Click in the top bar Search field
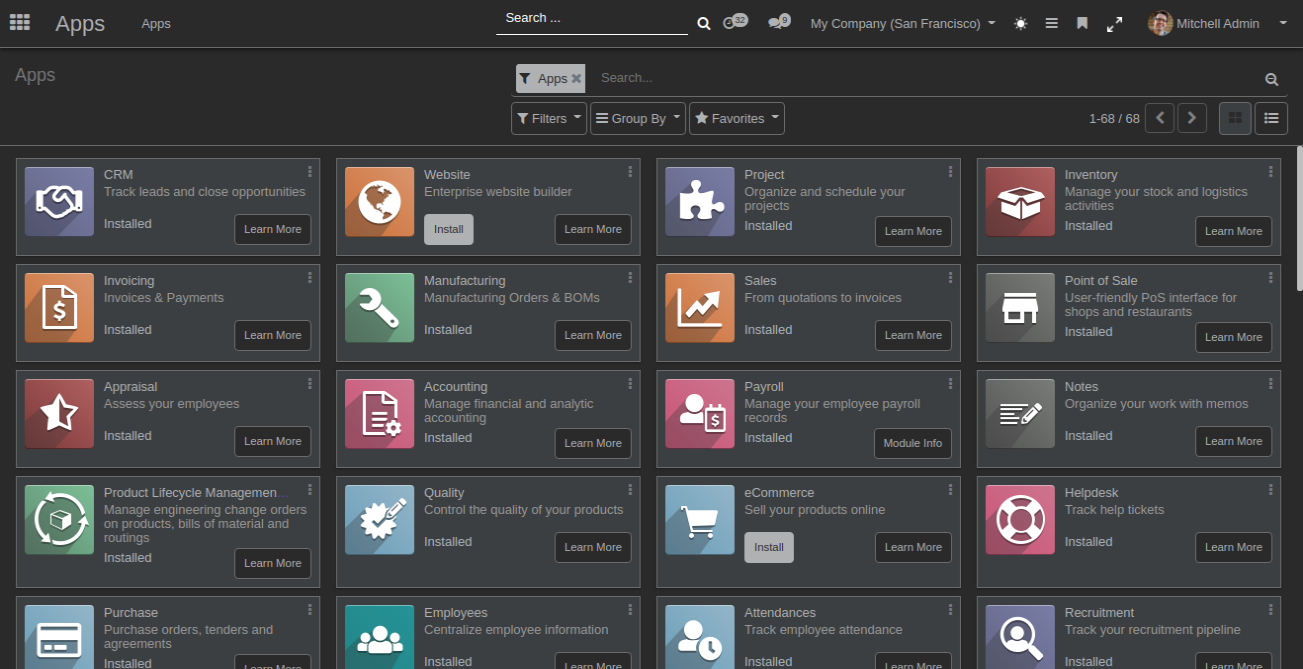 tap(592, 18)
